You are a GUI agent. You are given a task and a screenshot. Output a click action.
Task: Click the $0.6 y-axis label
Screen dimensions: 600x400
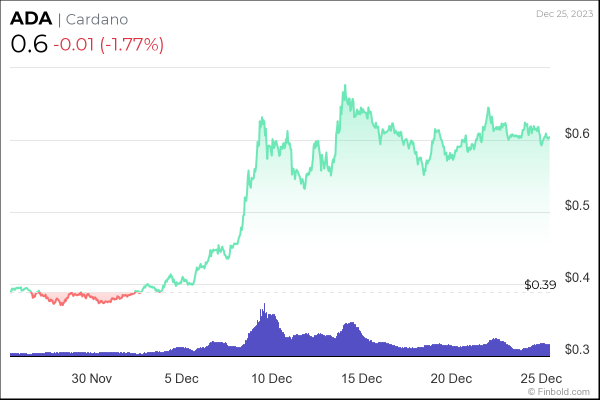pos(577,133)
